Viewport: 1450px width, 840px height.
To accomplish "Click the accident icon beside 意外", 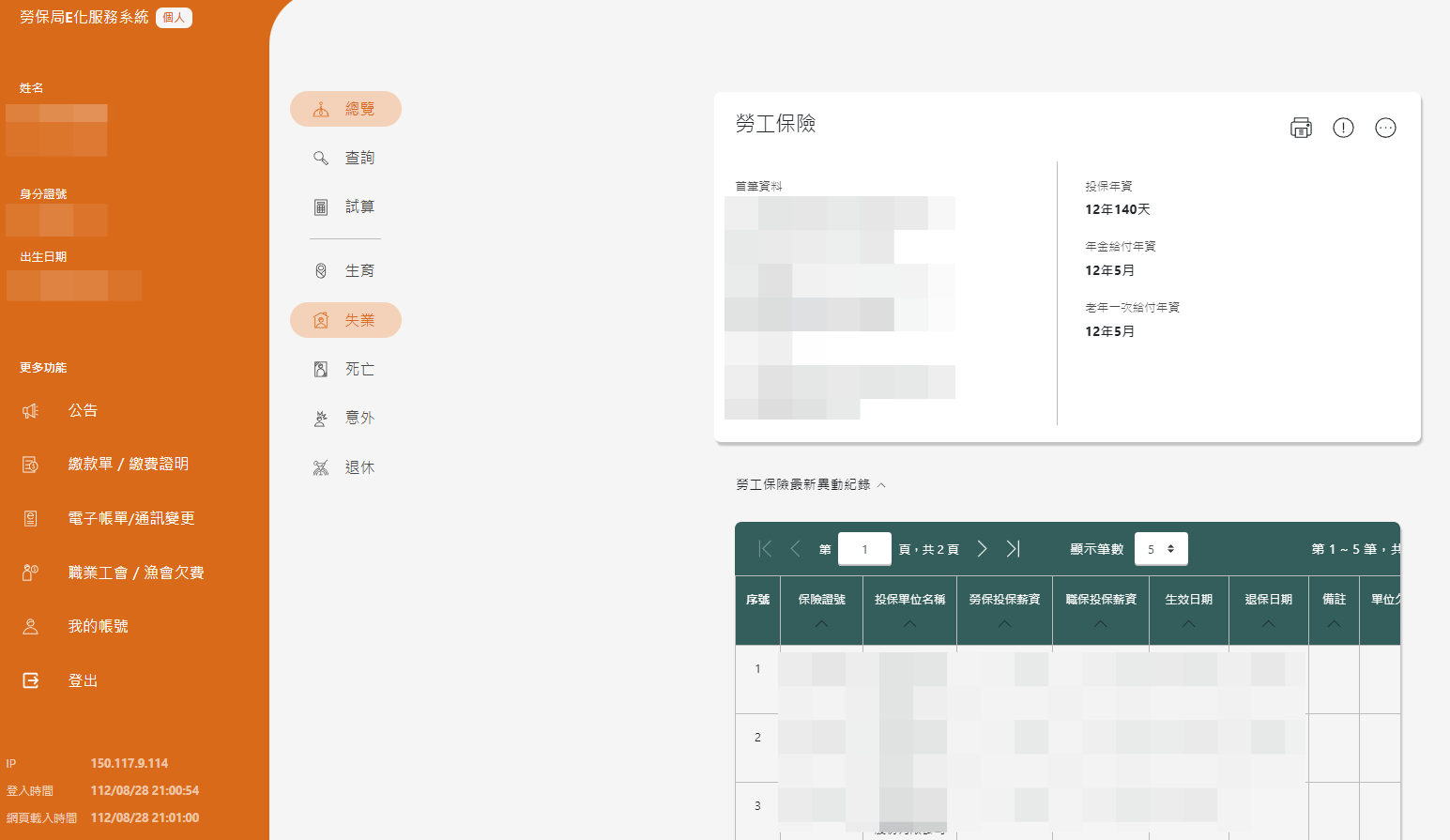I will (x=321, y=419).
